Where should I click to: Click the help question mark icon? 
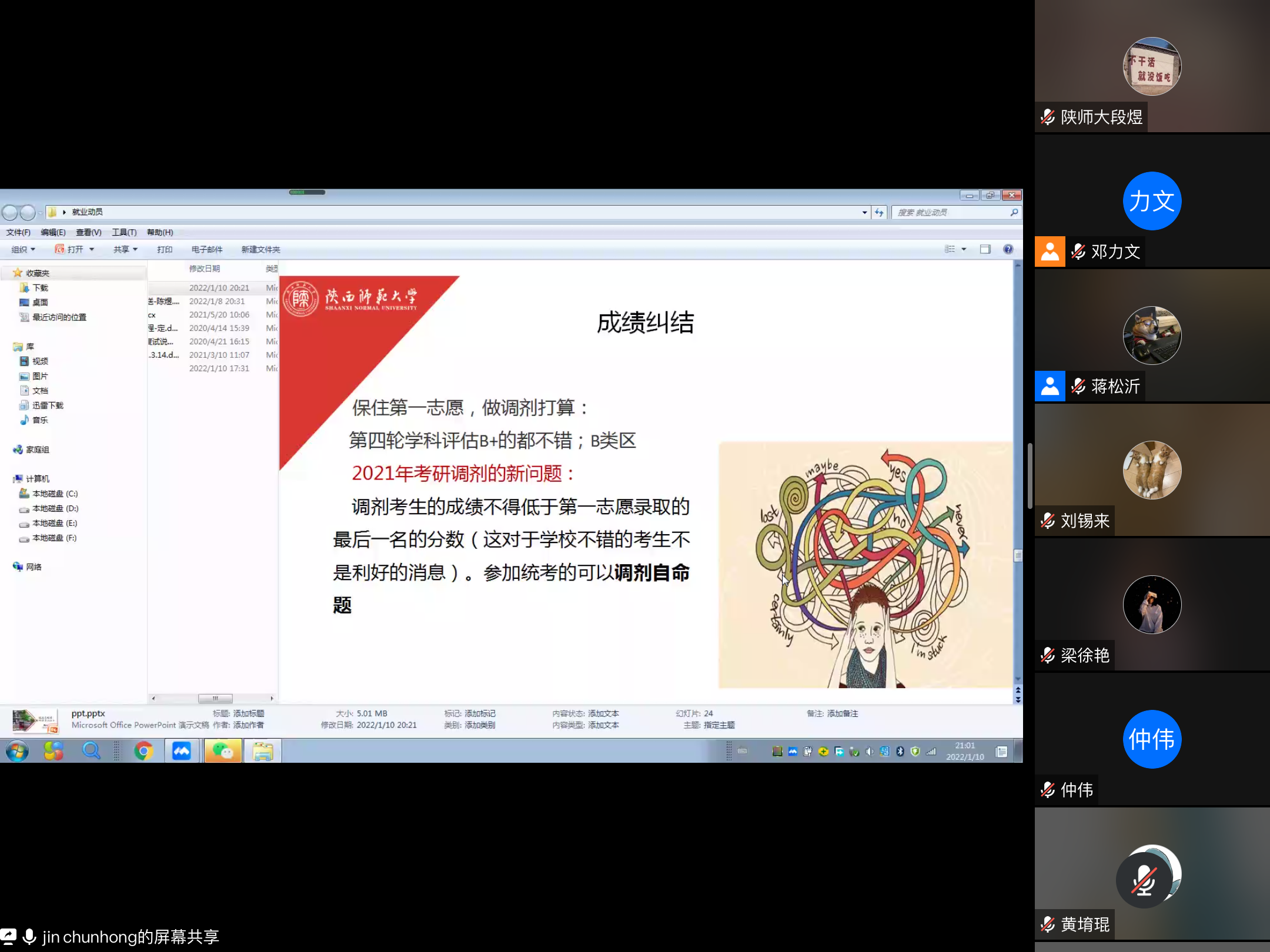[1008, 249]
